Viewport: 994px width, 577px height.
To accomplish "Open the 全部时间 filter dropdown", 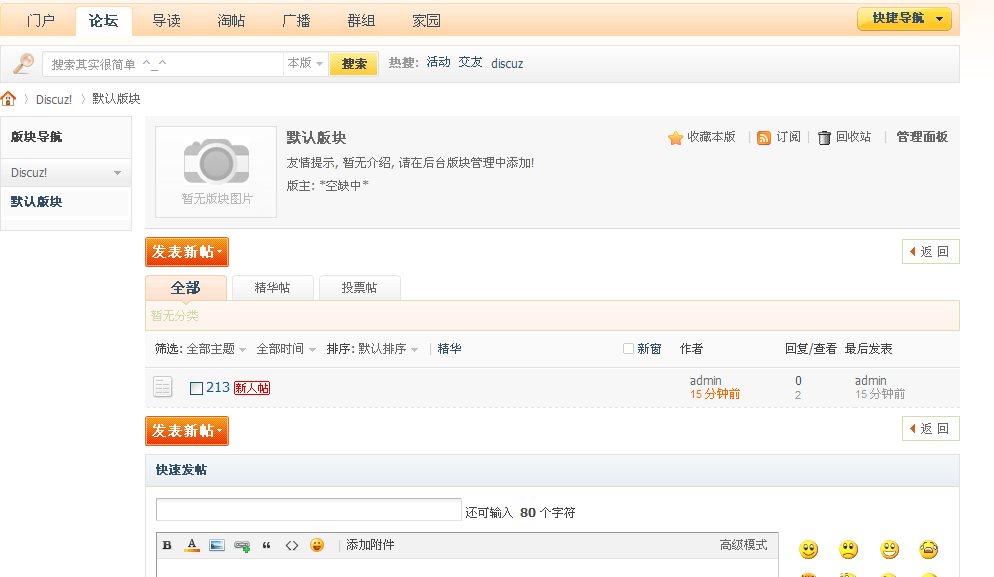I will coord(286,349).
